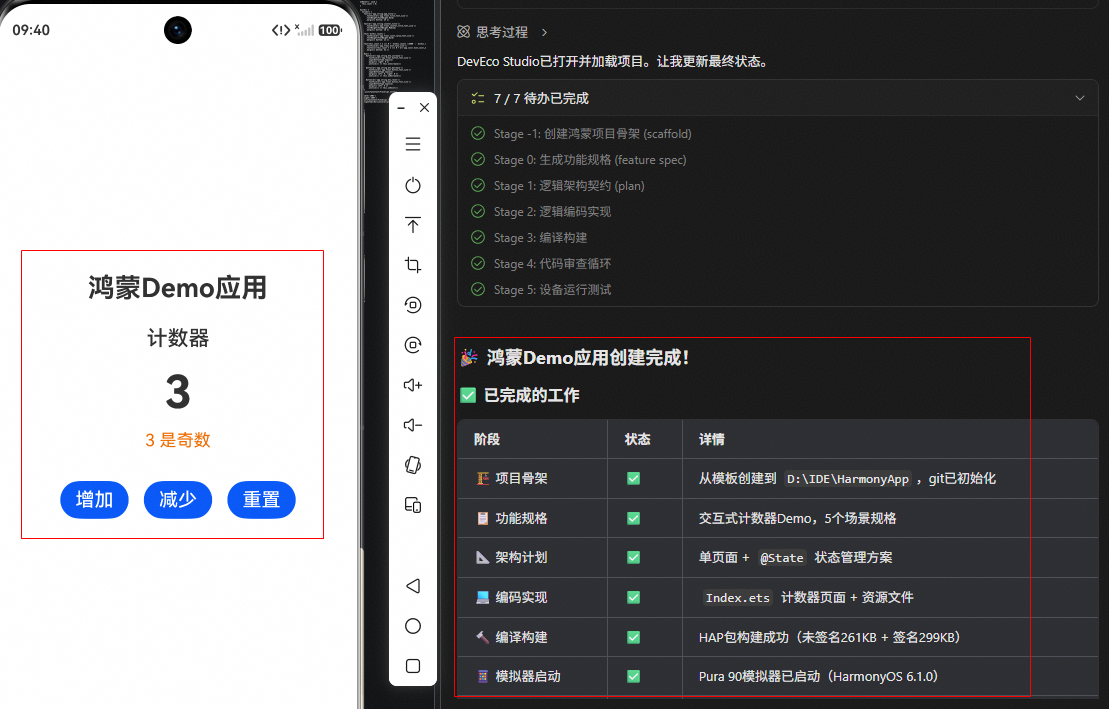The height and width of the screenshot is (709, 1109).
Task: Click the icon before 模拟器启动
Action: coord(482,676)
